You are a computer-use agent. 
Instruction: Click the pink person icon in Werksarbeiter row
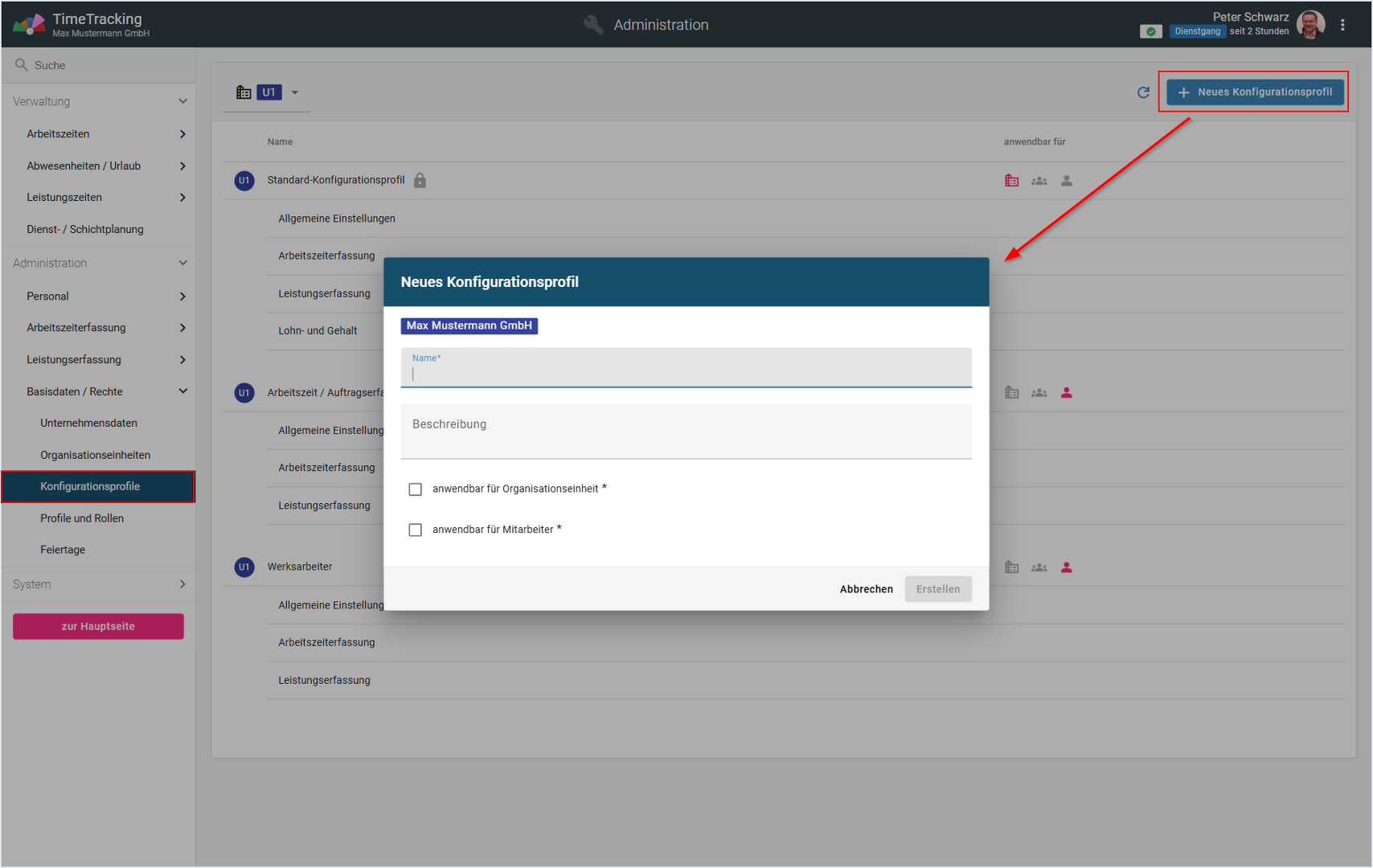click(x=1067, y=567)
